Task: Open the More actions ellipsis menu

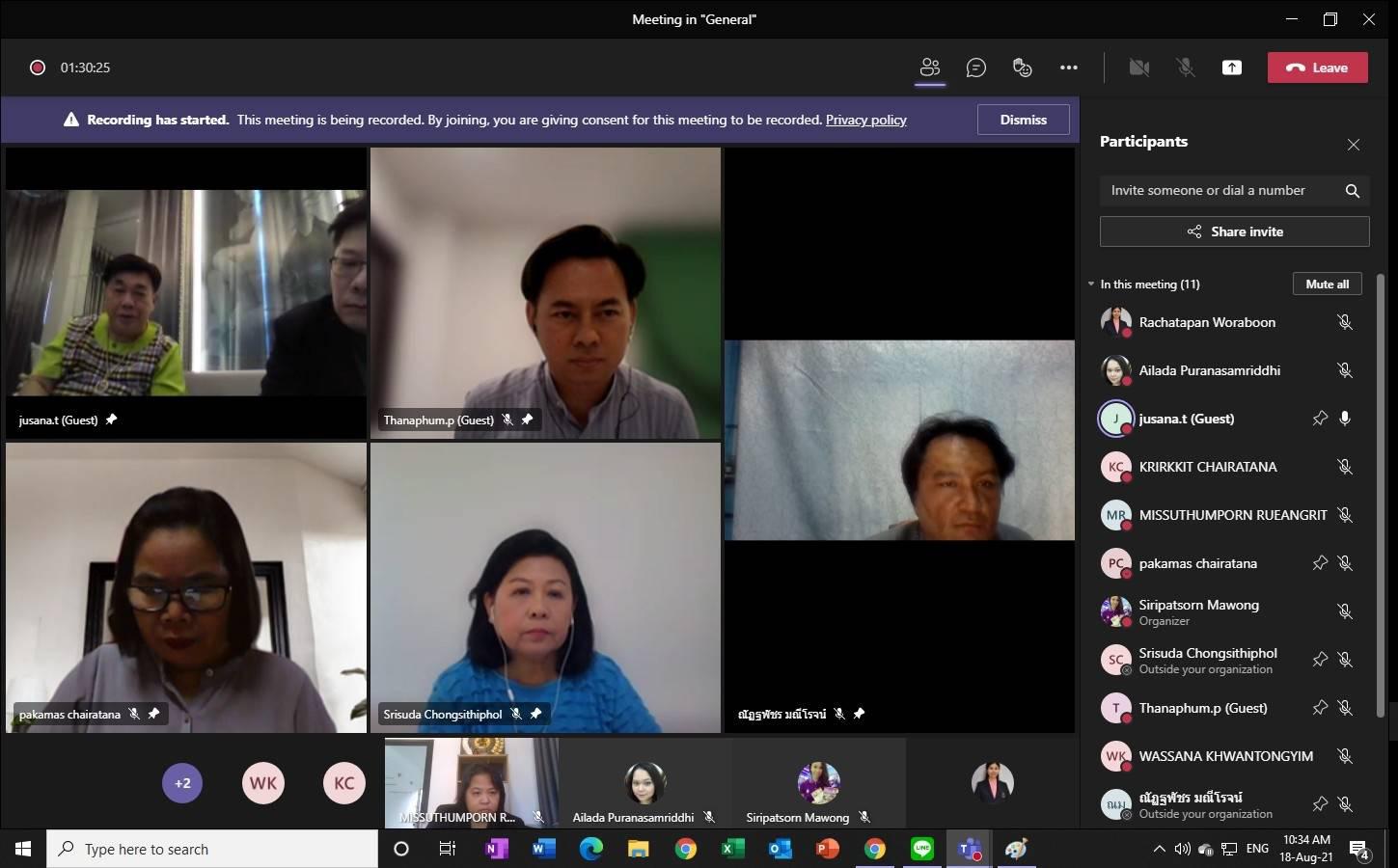Action: (x=1069, y=68)
